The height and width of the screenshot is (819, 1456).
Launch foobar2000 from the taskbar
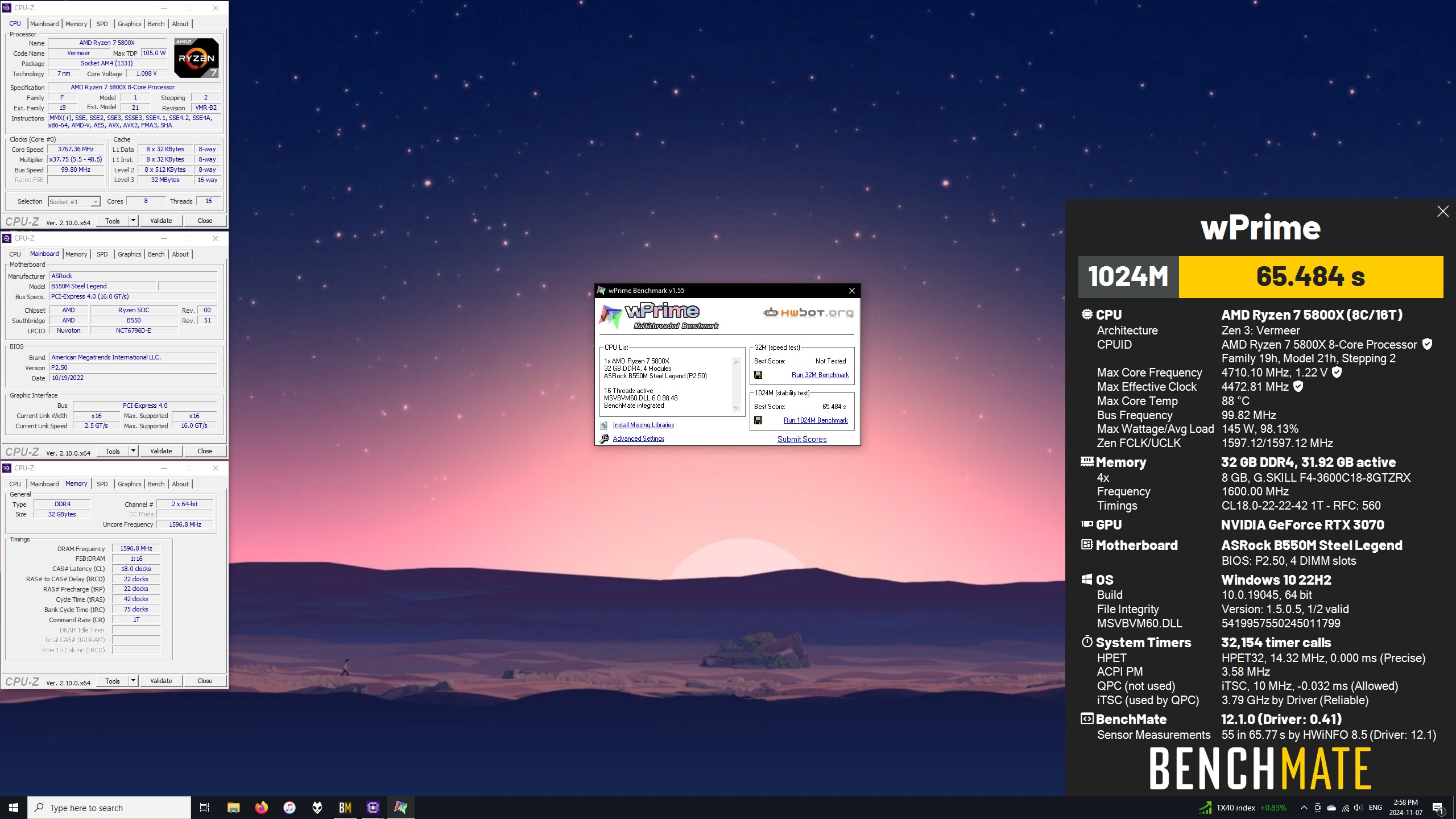click(317, 808)
